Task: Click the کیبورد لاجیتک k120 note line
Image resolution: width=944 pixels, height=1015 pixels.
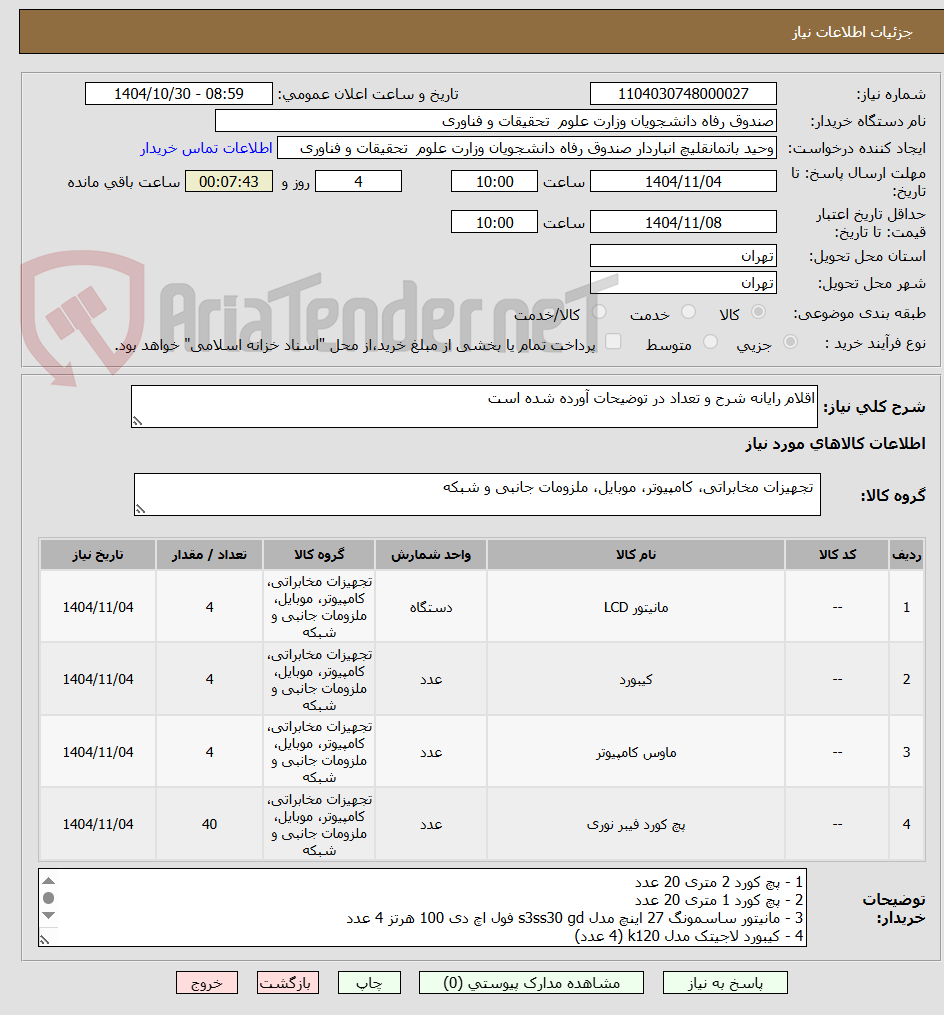Action: tap(689, 935)
